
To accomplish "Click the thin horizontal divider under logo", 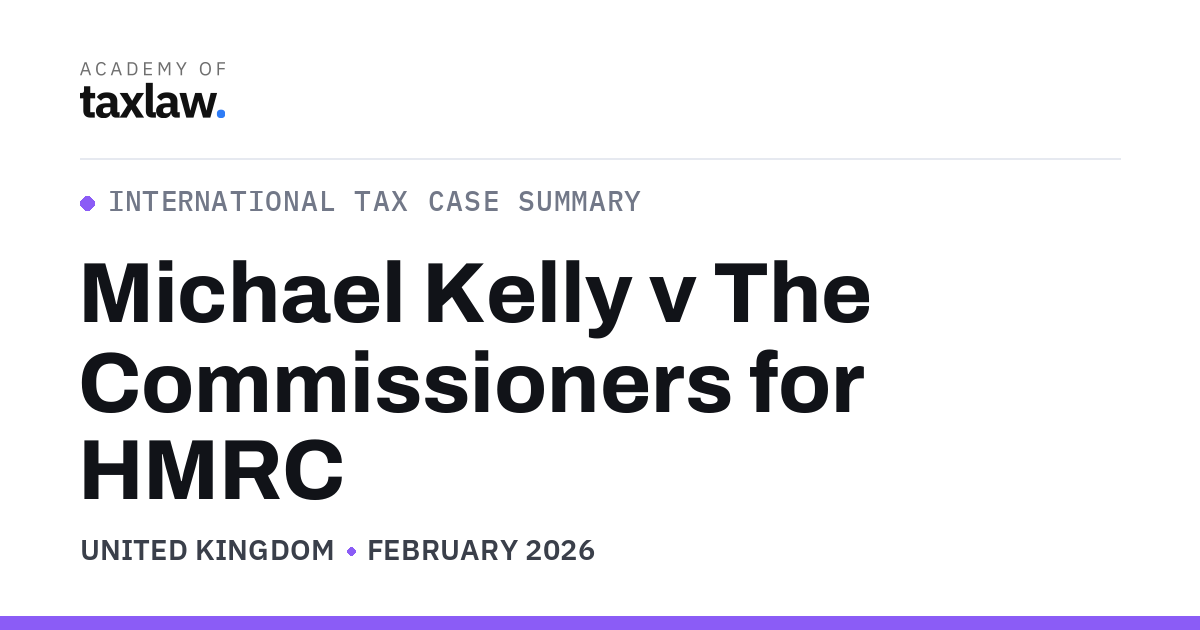I will 600,159.
